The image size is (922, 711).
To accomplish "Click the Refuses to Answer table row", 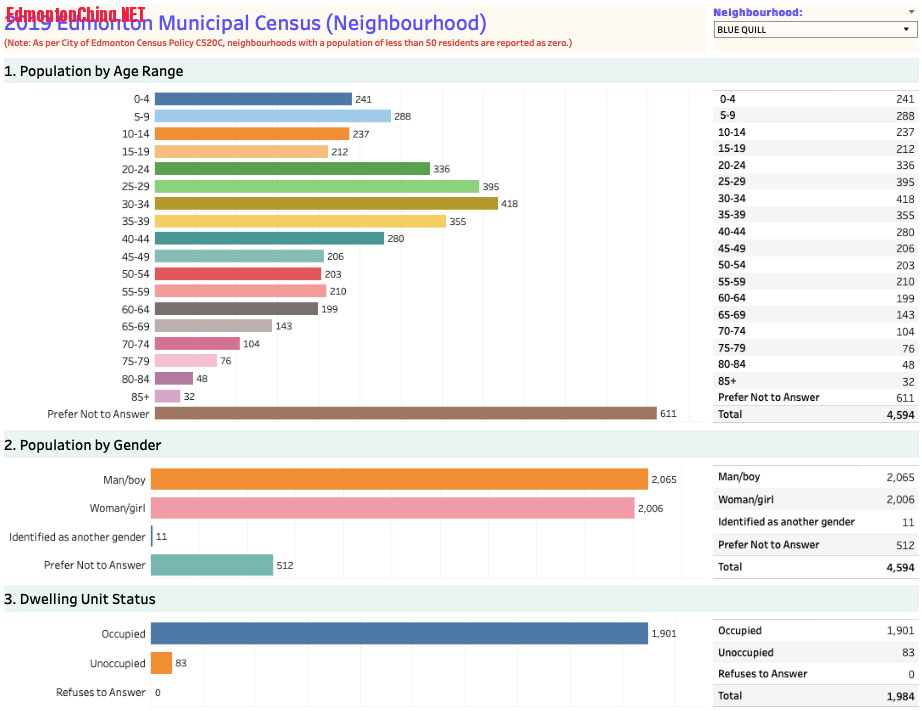I will coord(815,674).
